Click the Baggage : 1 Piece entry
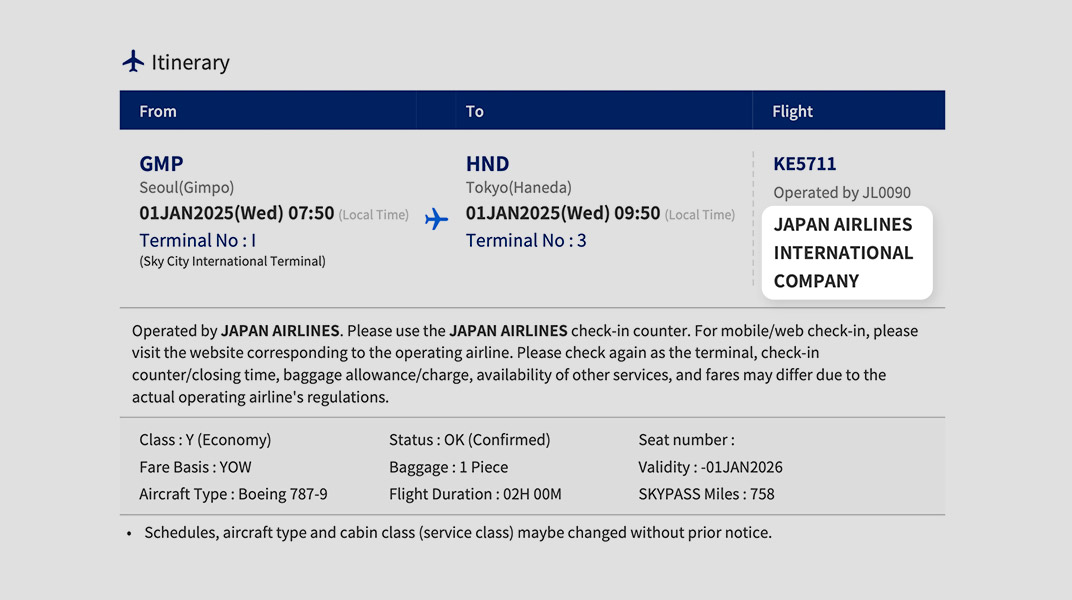The height and width of the screenshot is (600, 1072). tap(448, 467)
